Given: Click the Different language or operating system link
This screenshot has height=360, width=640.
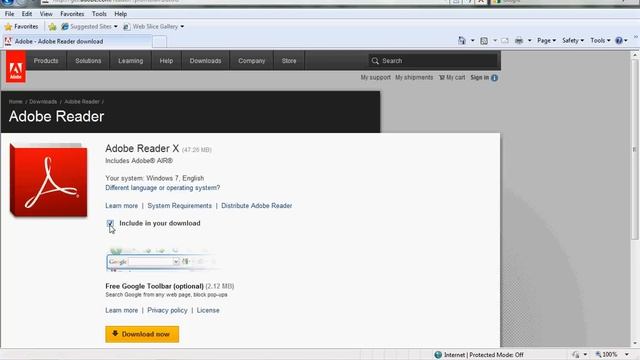Looking at the screenshot, I should 162,188.
